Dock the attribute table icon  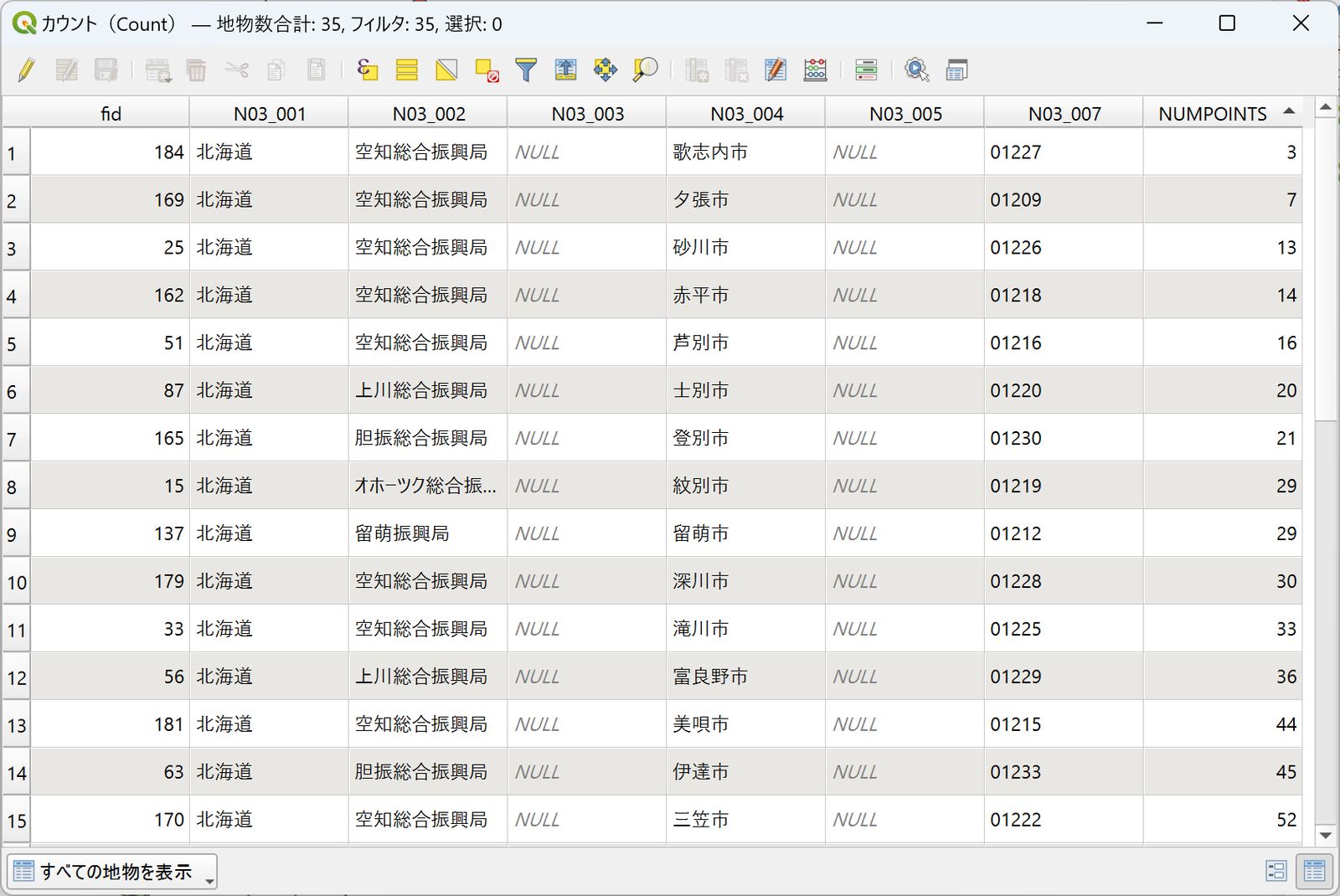956,70
